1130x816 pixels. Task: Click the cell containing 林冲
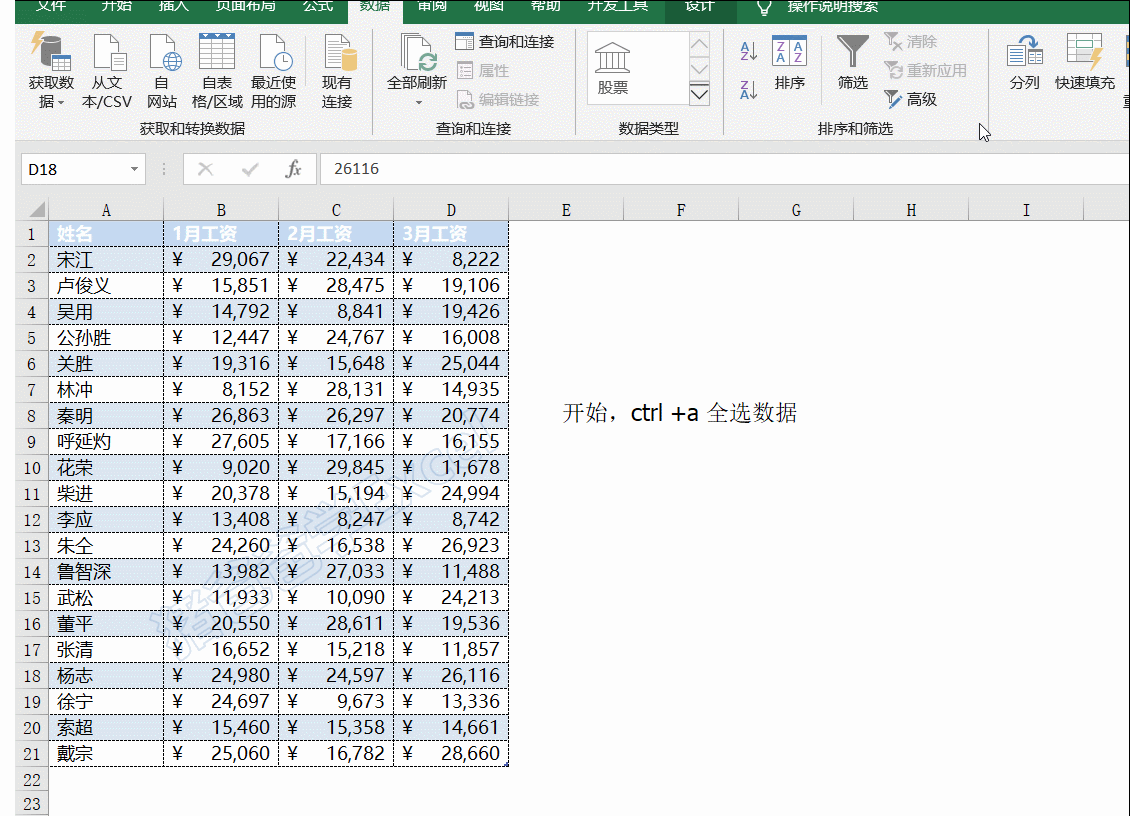(106, 390)
